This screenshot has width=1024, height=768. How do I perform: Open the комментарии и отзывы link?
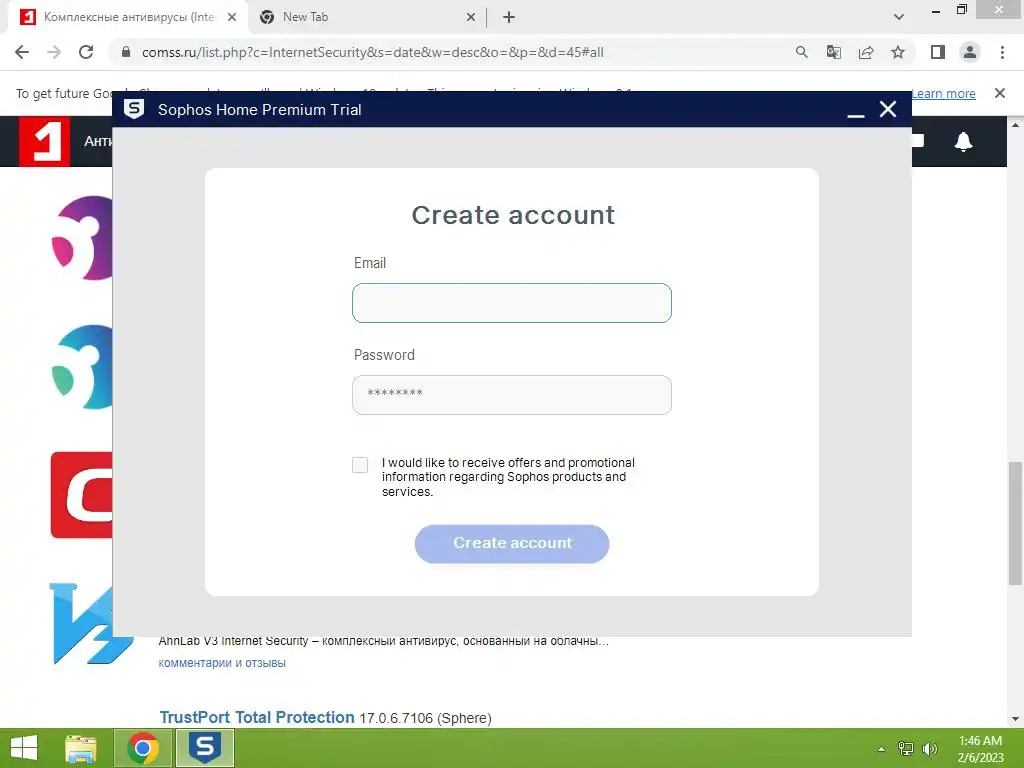coord(222,663)
